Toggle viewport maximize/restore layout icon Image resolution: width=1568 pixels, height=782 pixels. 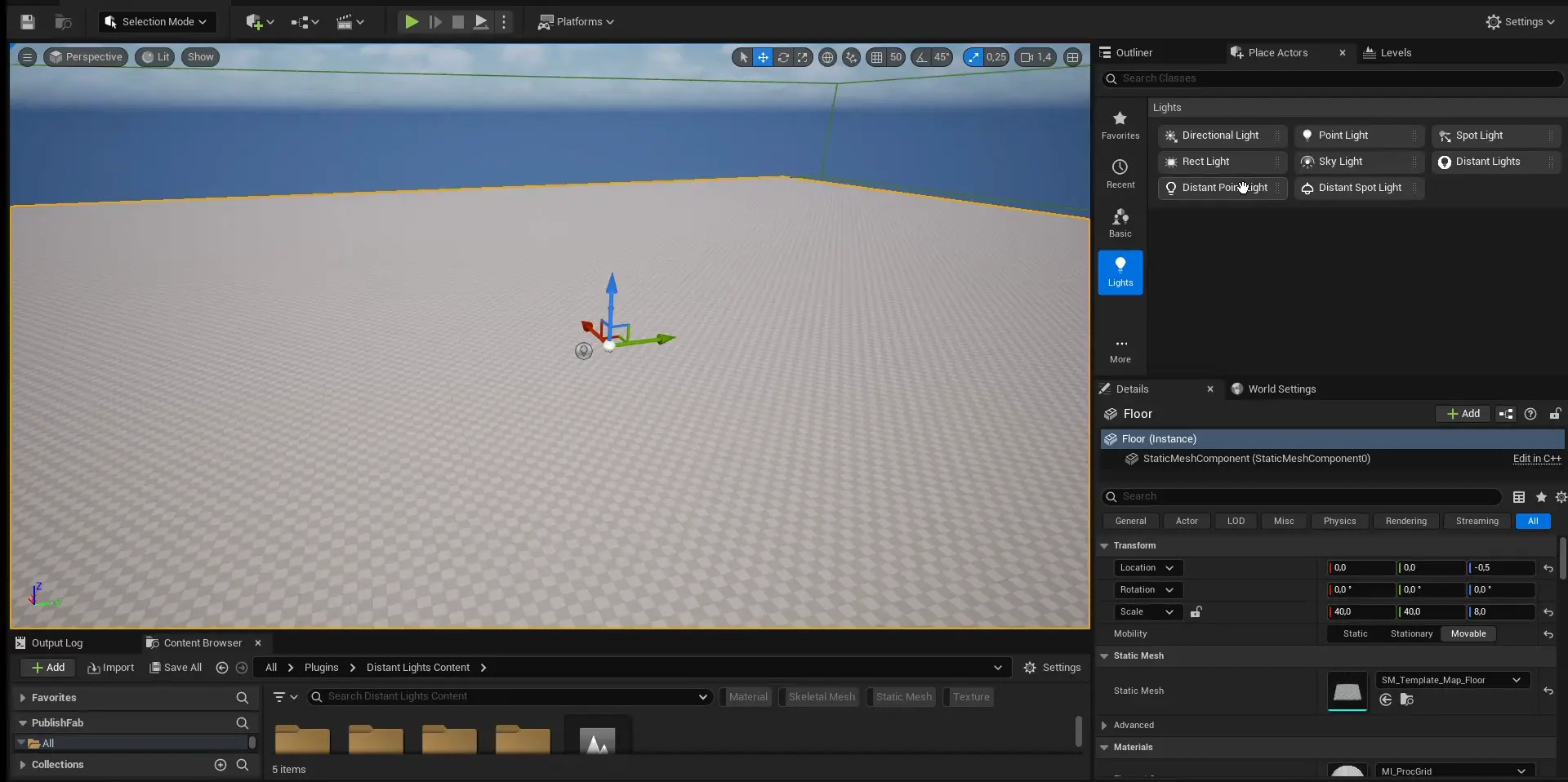1072,57
